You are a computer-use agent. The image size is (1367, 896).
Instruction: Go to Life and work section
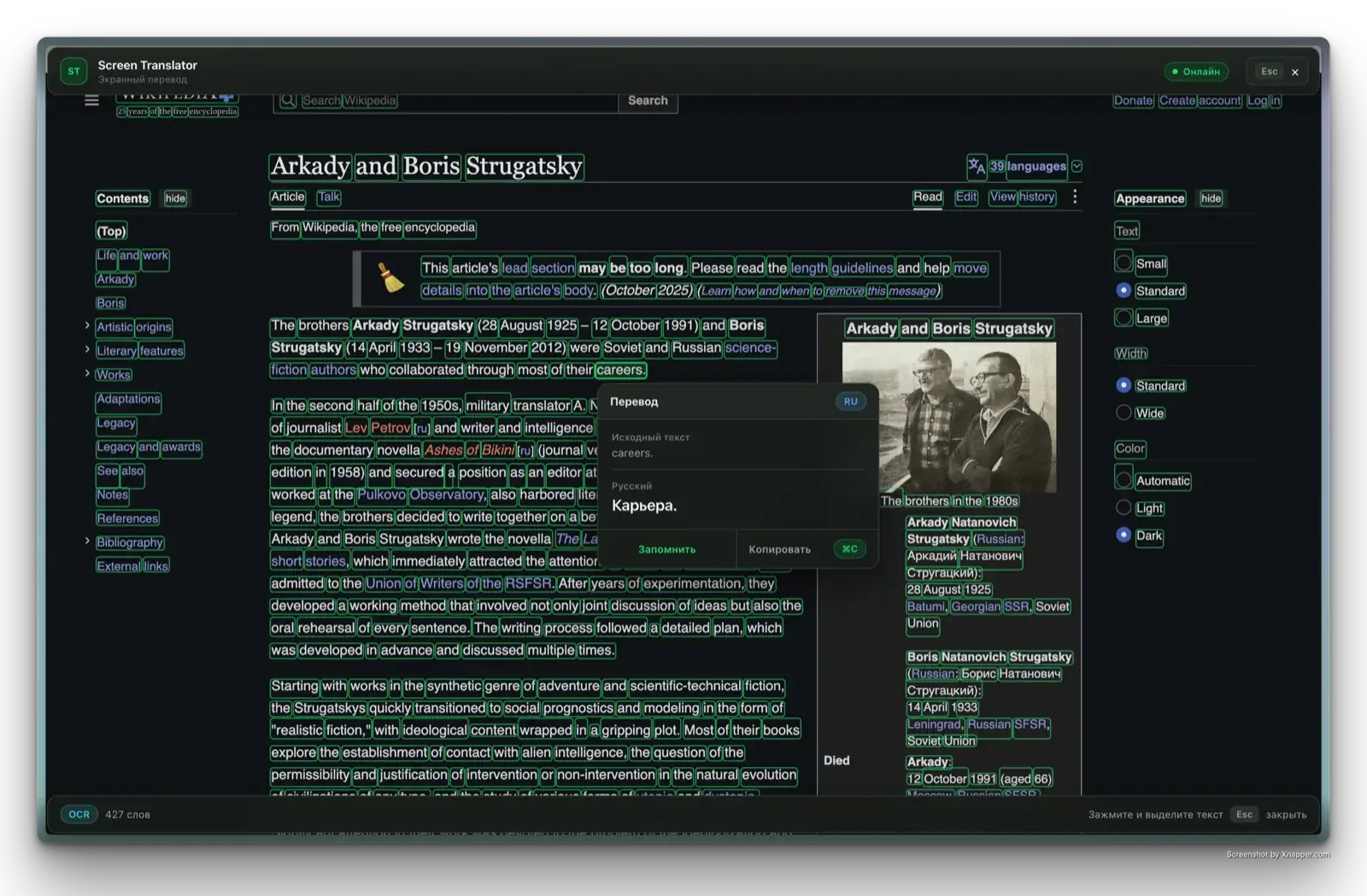point(132,255)
